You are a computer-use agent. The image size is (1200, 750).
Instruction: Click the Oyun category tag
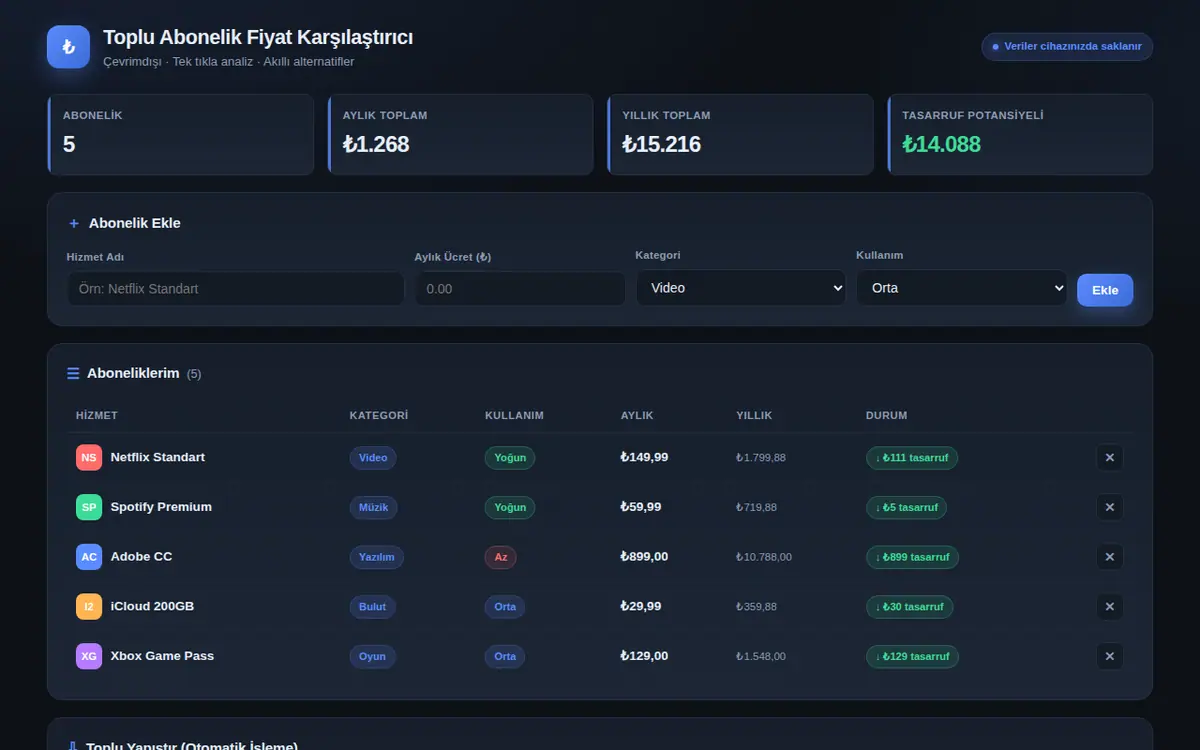point(373,656)
